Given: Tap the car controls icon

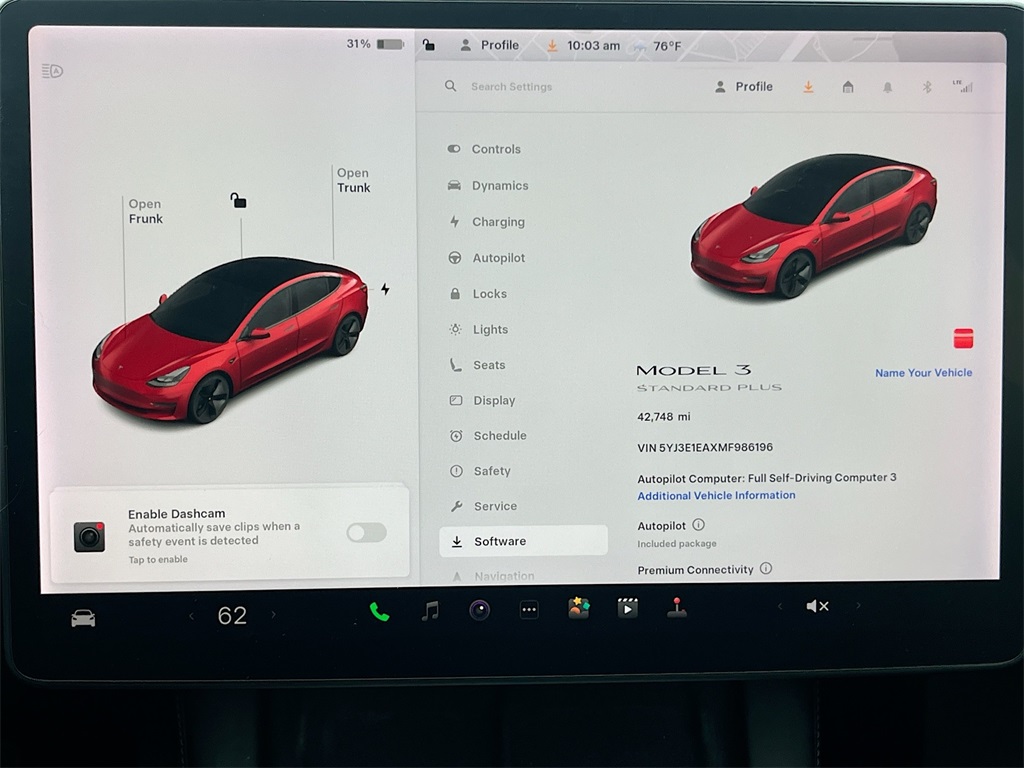Looking at the screenshot, I should [x=83, y=618].
